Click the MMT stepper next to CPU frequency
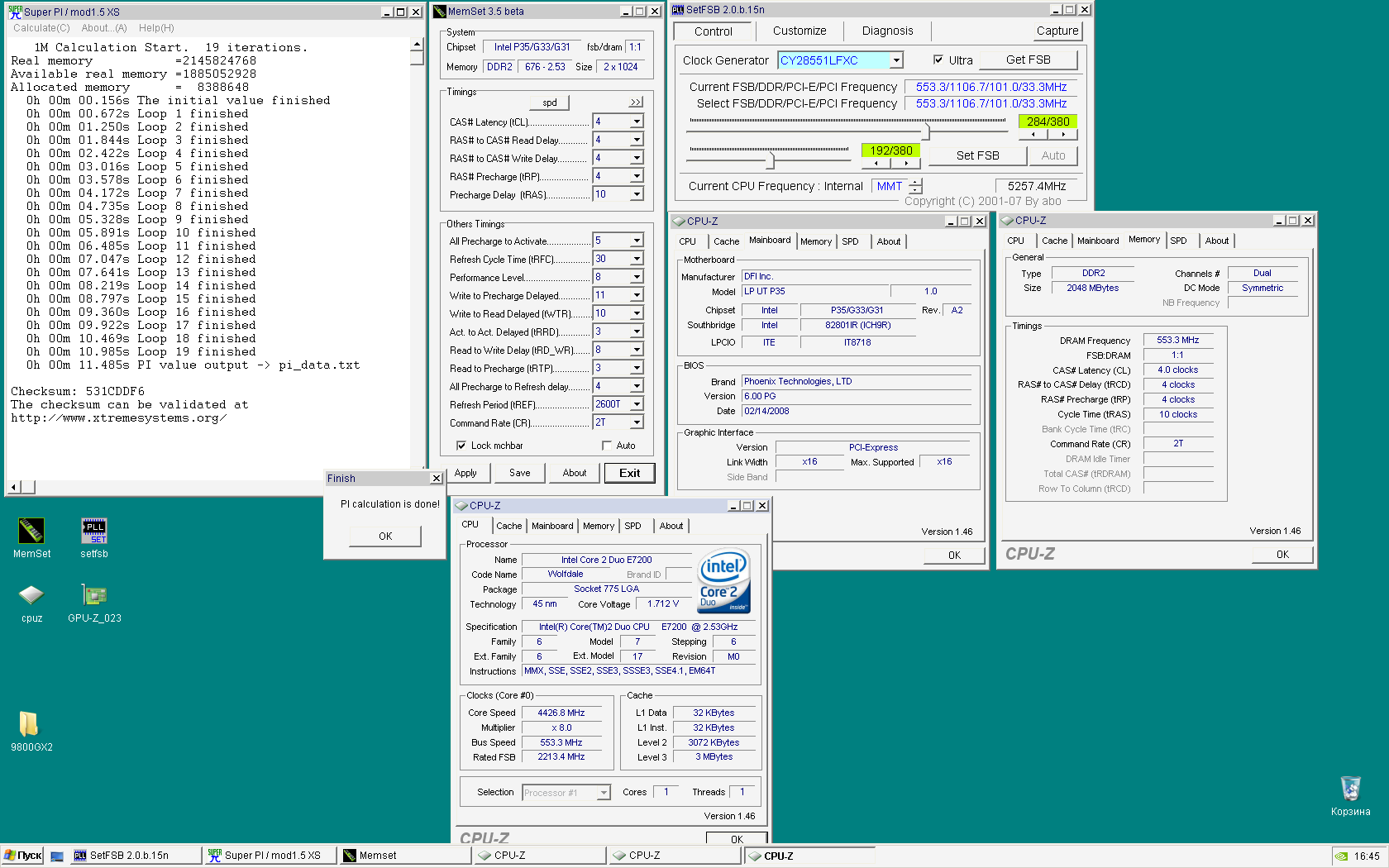 click(x=915, y=186)
